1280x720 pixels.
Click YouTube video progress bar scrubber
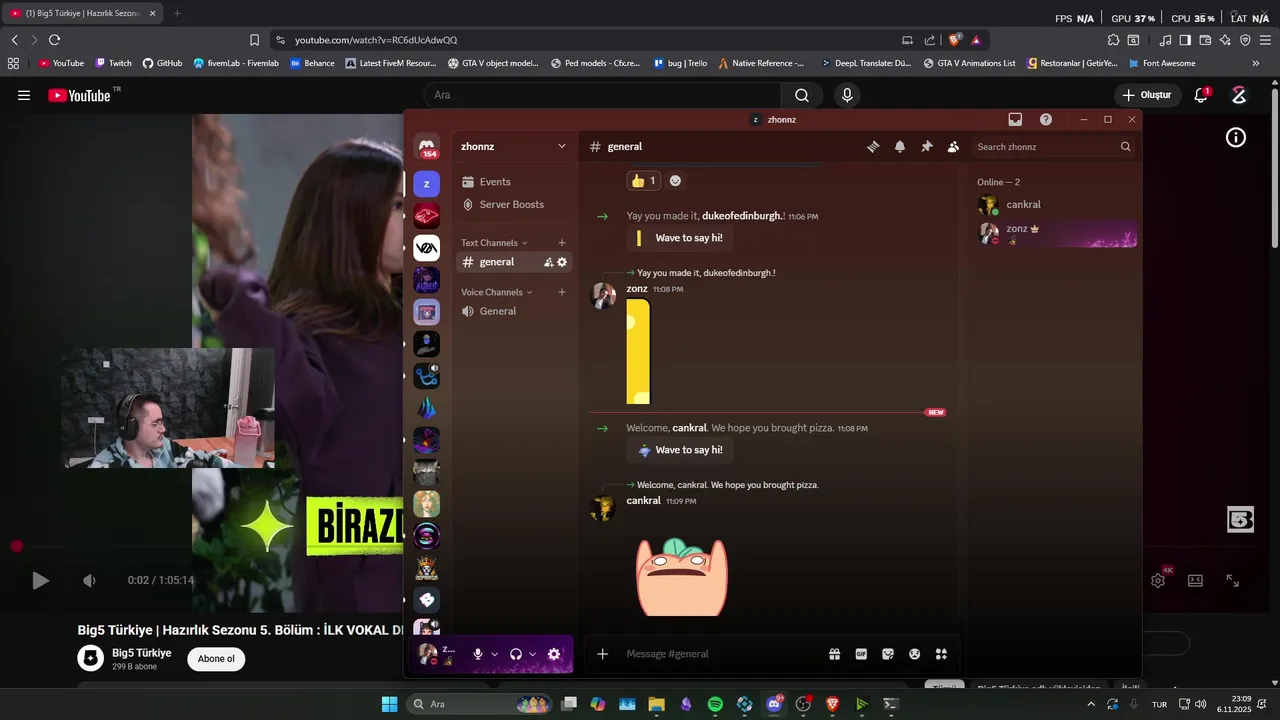point(16,546)
